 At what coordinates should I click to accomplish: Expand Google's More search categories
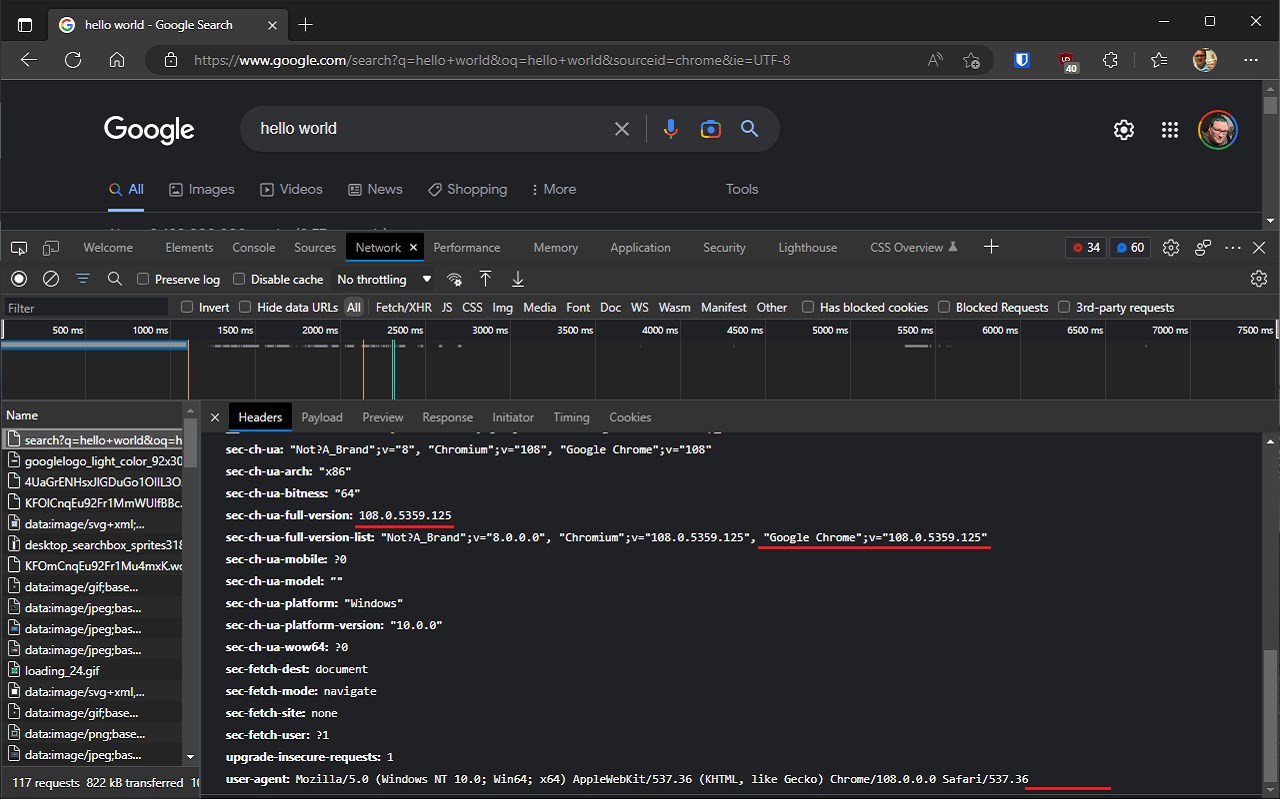click(553, 189)
